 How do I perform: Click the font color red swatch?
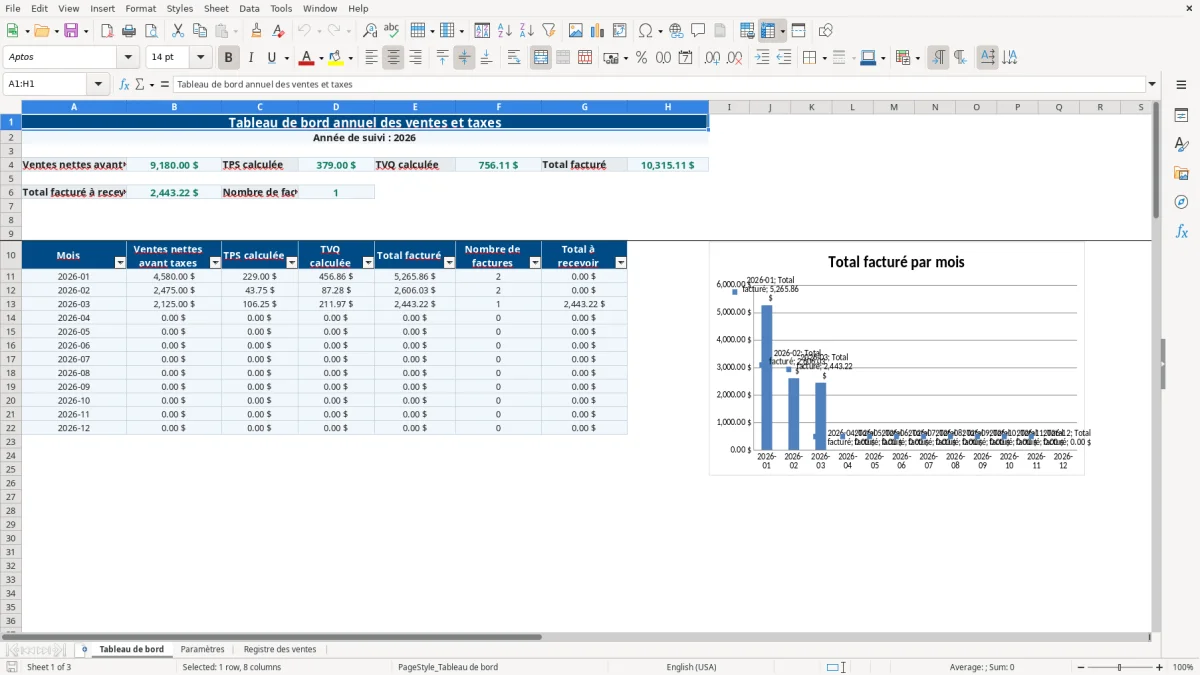point(307,58)
